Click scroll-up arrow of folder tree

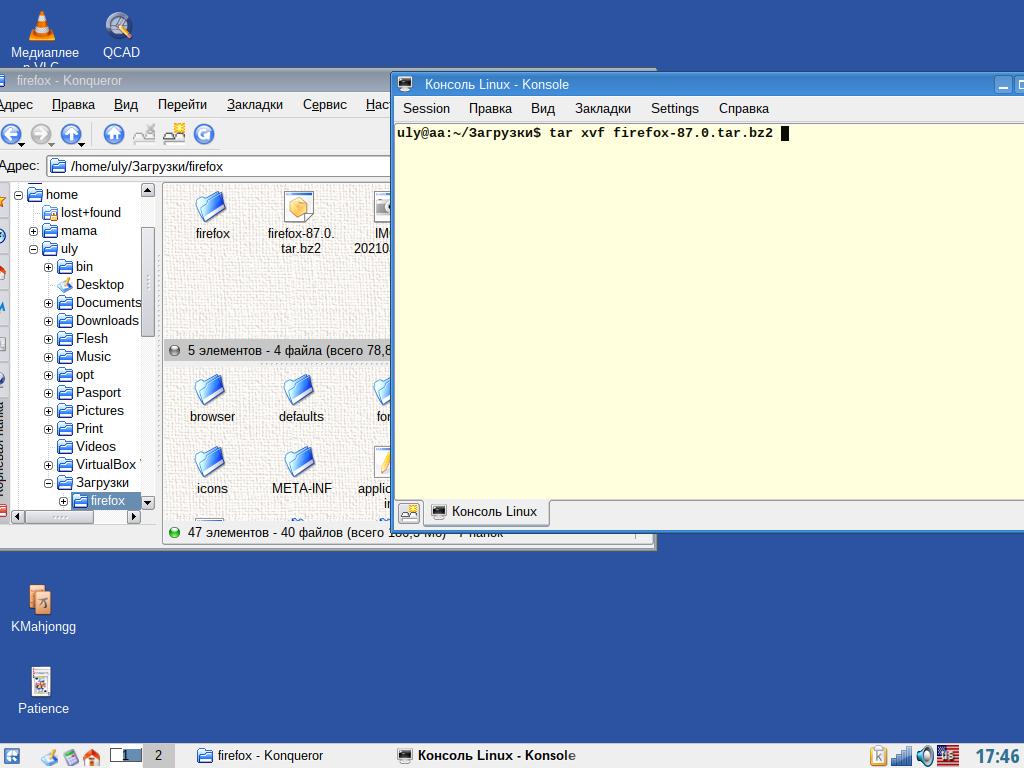[x=148, y=190]
